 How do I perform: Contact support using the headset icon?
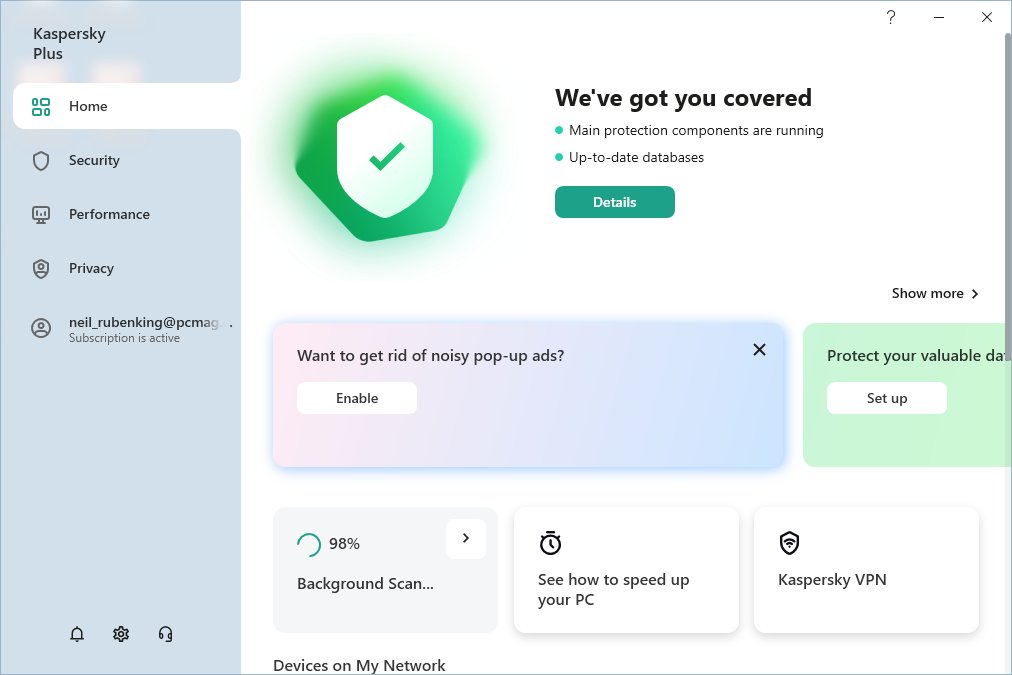165,634
